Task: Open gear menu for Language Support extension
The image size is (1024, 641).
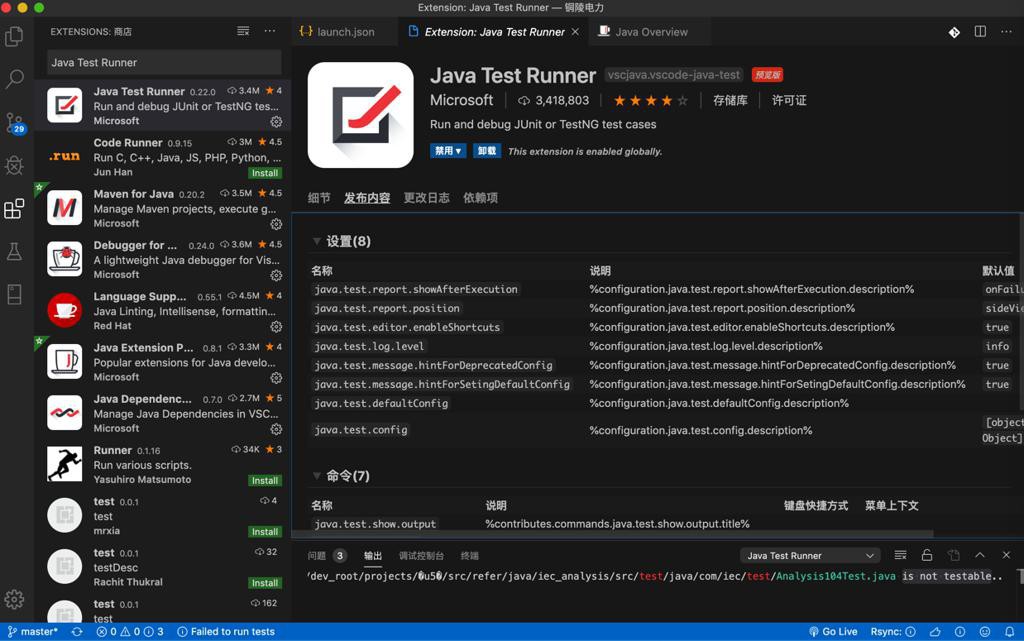Action: [276, 326]
